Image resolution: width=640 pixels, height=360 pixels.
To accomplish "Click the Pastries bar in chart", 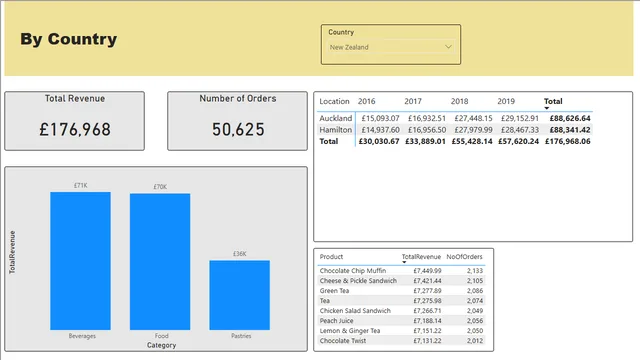I will (x=240, y=295).
